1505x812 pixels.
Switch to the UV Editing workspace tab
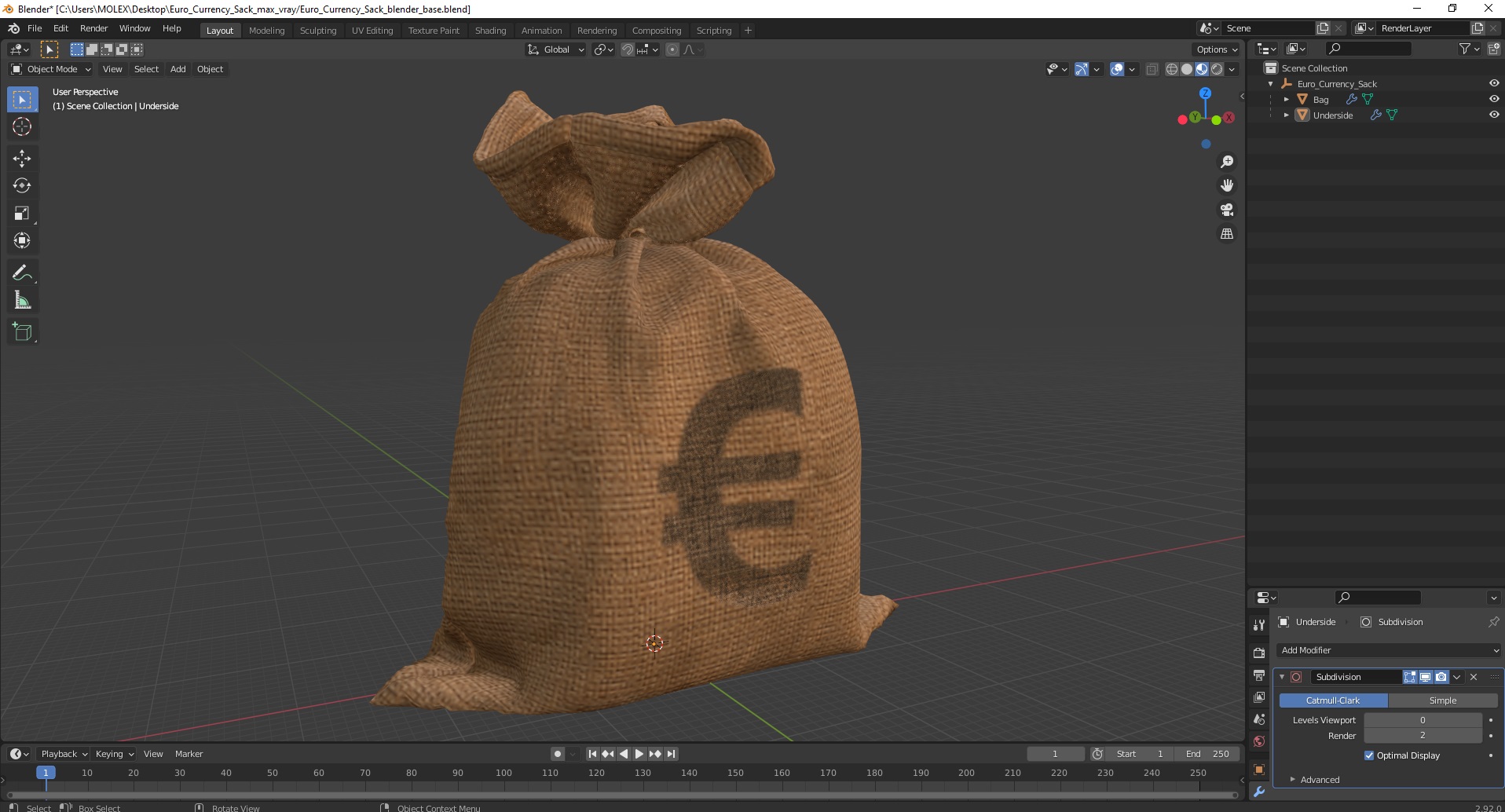(372, 31)
